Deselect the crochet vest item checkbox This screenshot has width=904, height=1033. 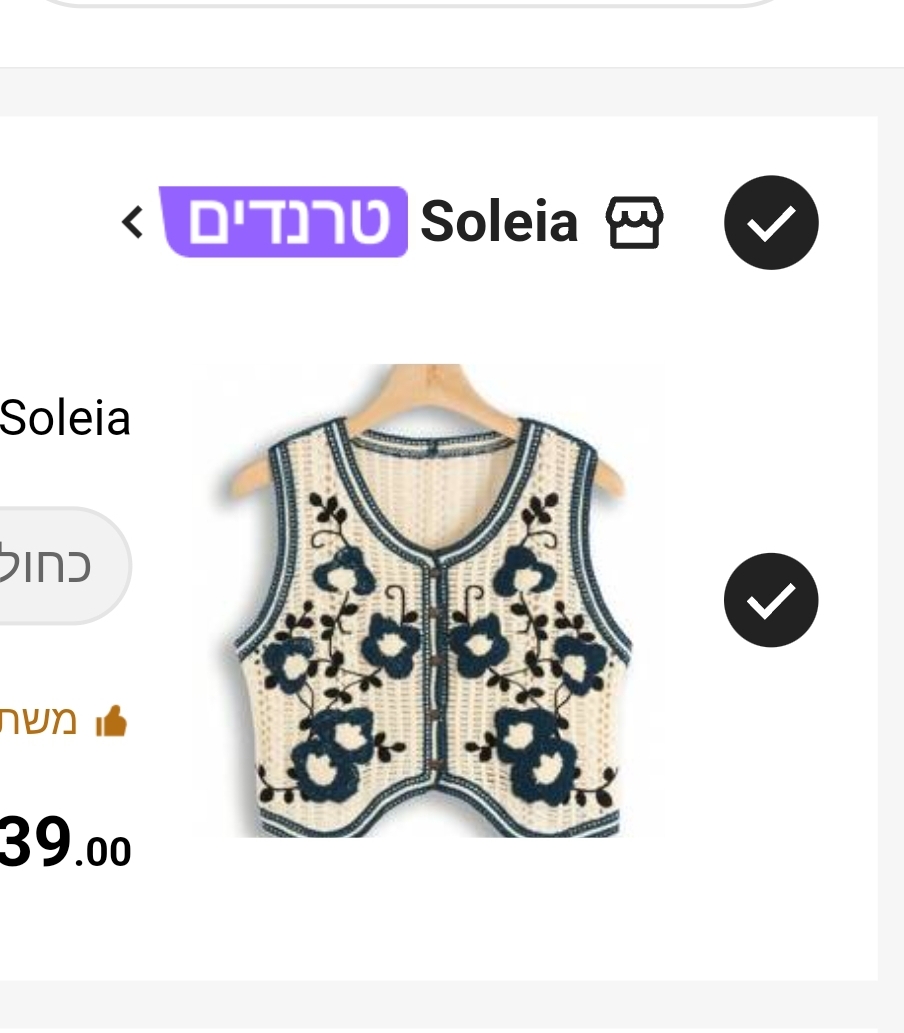771,599
